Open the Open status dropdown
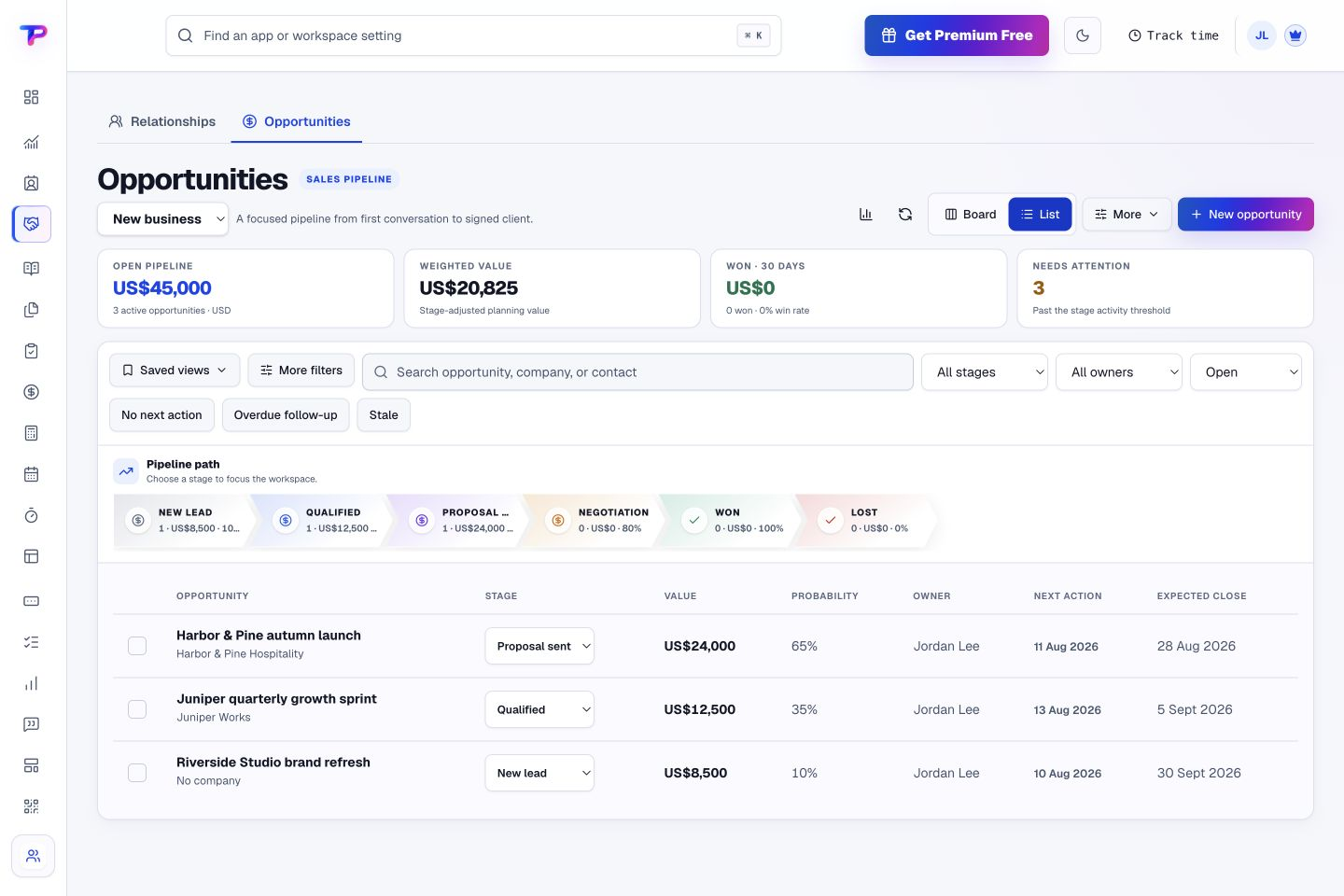1344x896 pixels. tap(1246, 372)
